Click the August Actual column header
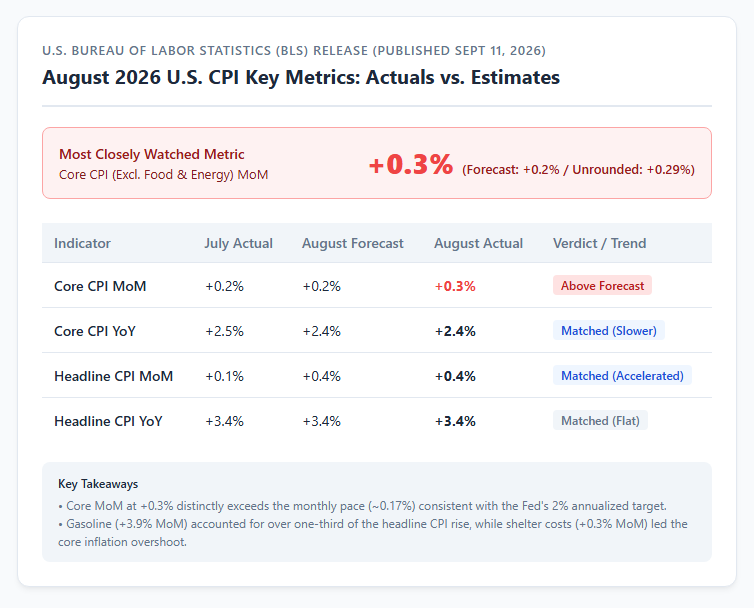The width and height of the screenshot is (754, 608). coord(478,243)
